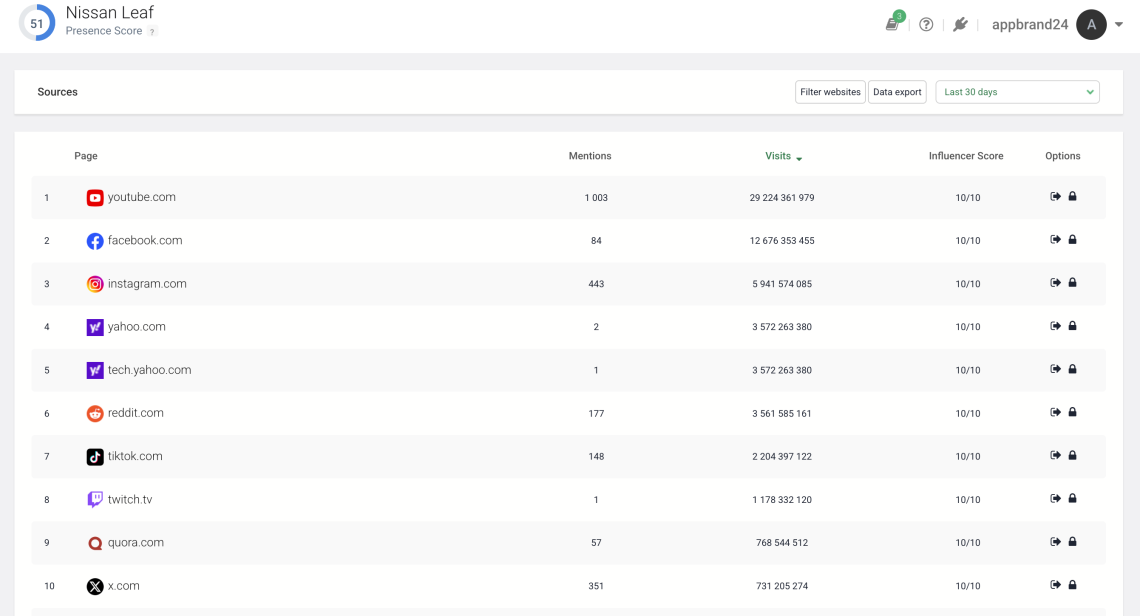Click the appbrand24 account name

(1029, 25)
